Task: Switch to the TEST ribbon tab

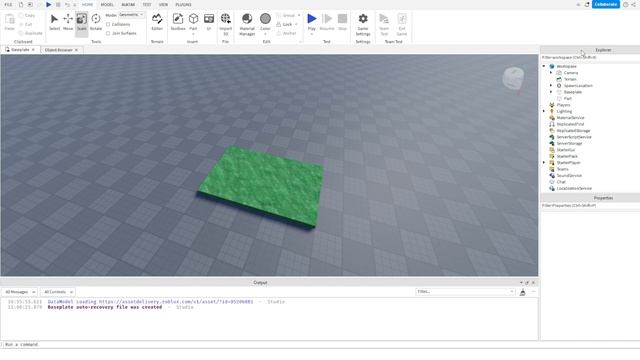Action: pyautogui.click(x=147, y=4)
